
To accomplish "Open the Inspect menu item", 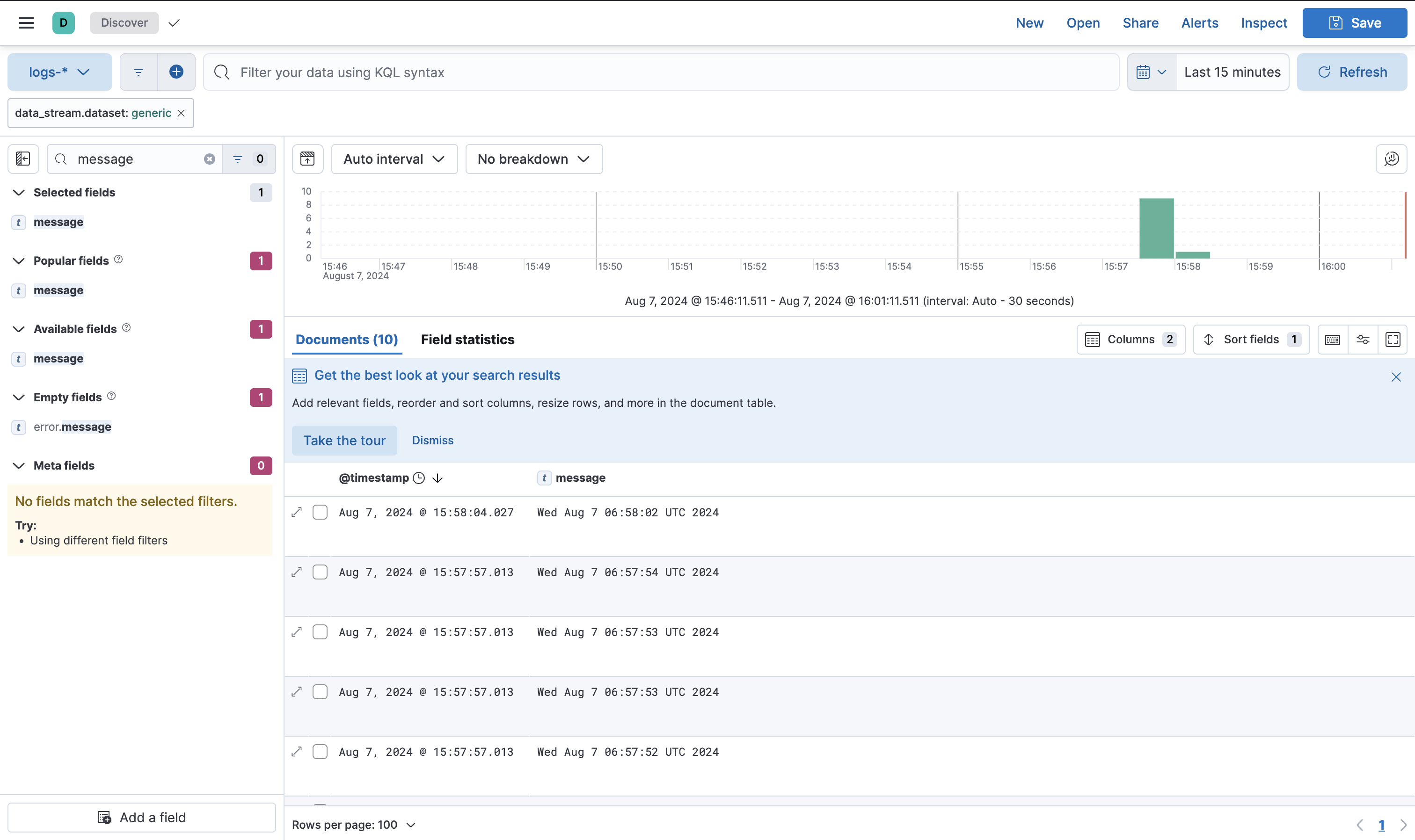I will (1263, 22).
